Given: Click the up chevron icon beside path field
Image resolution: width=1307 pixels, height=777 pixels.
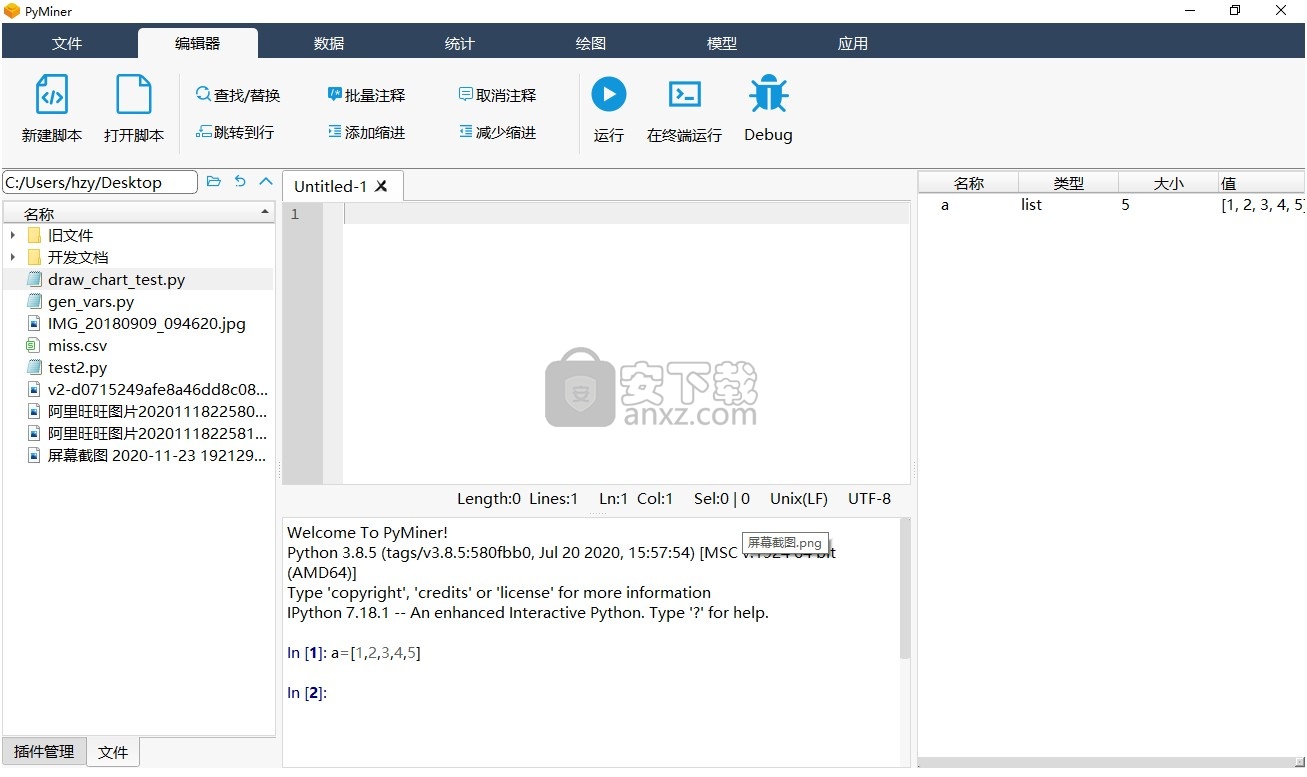Looking at the screenshot, I should pos(266,182).
